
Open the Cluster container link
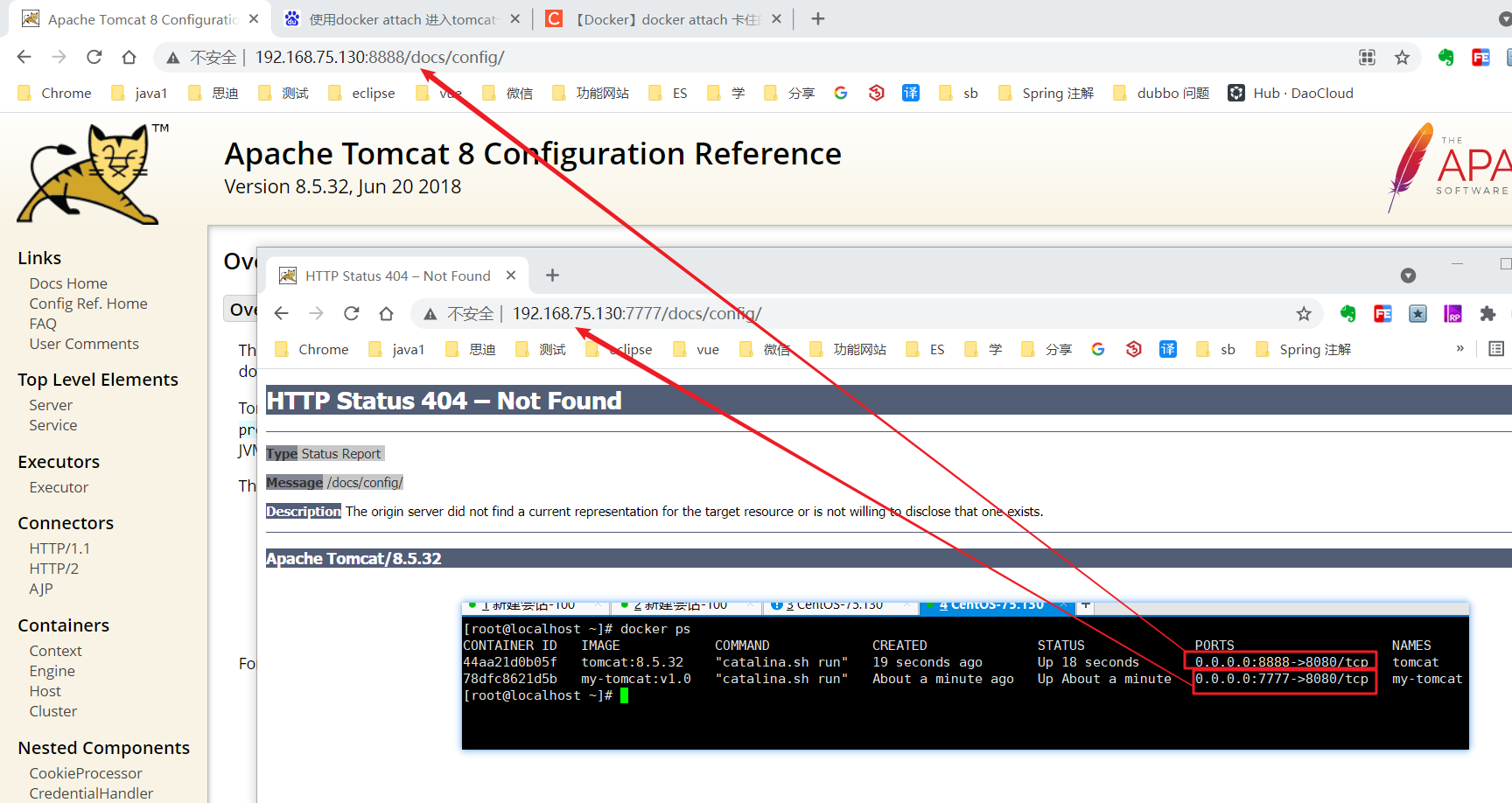(x=53, y=711)
